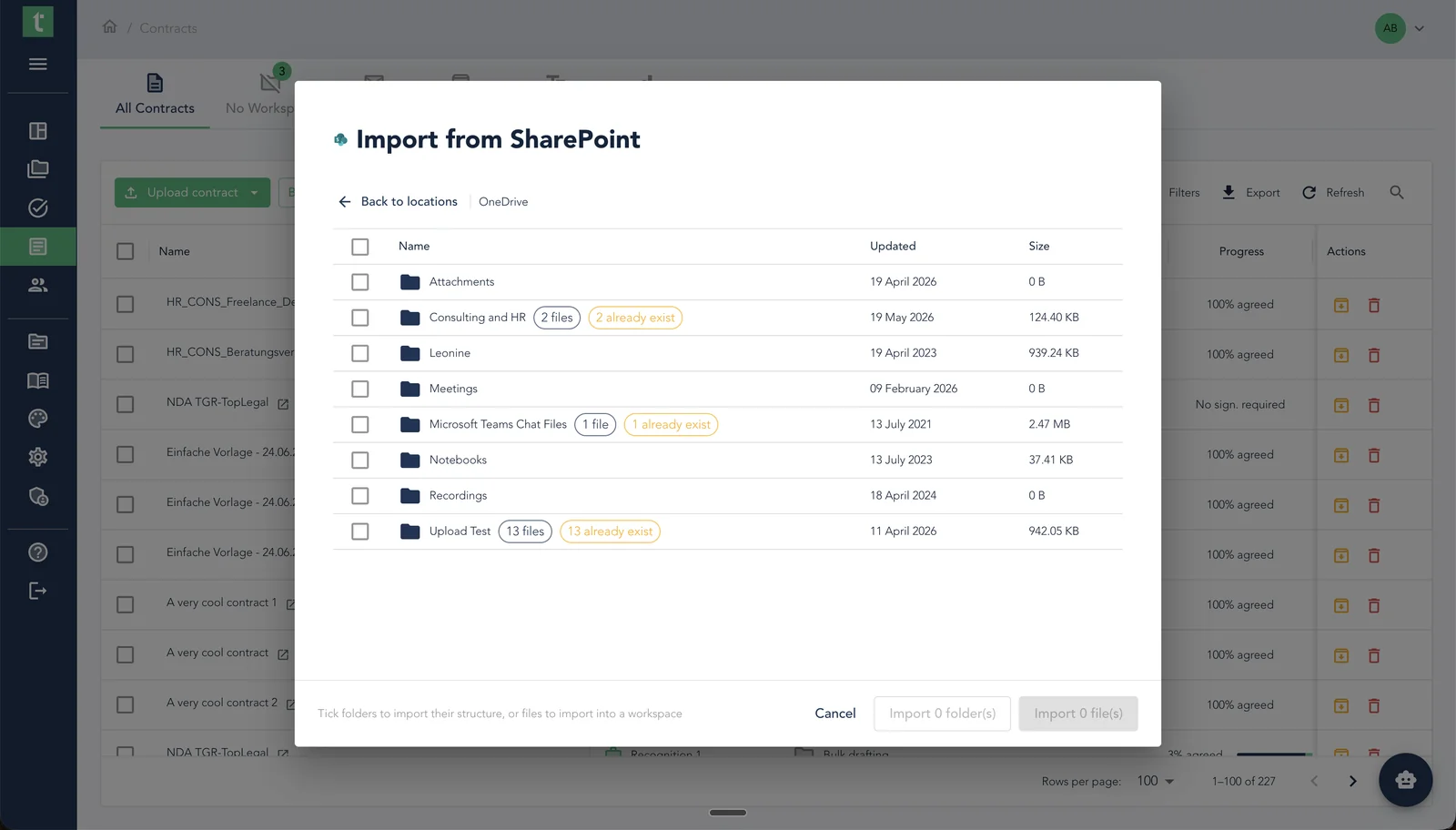Click the Notebooks folder icon
This screenshot has width=1456, height=830.
coord(410,461)
